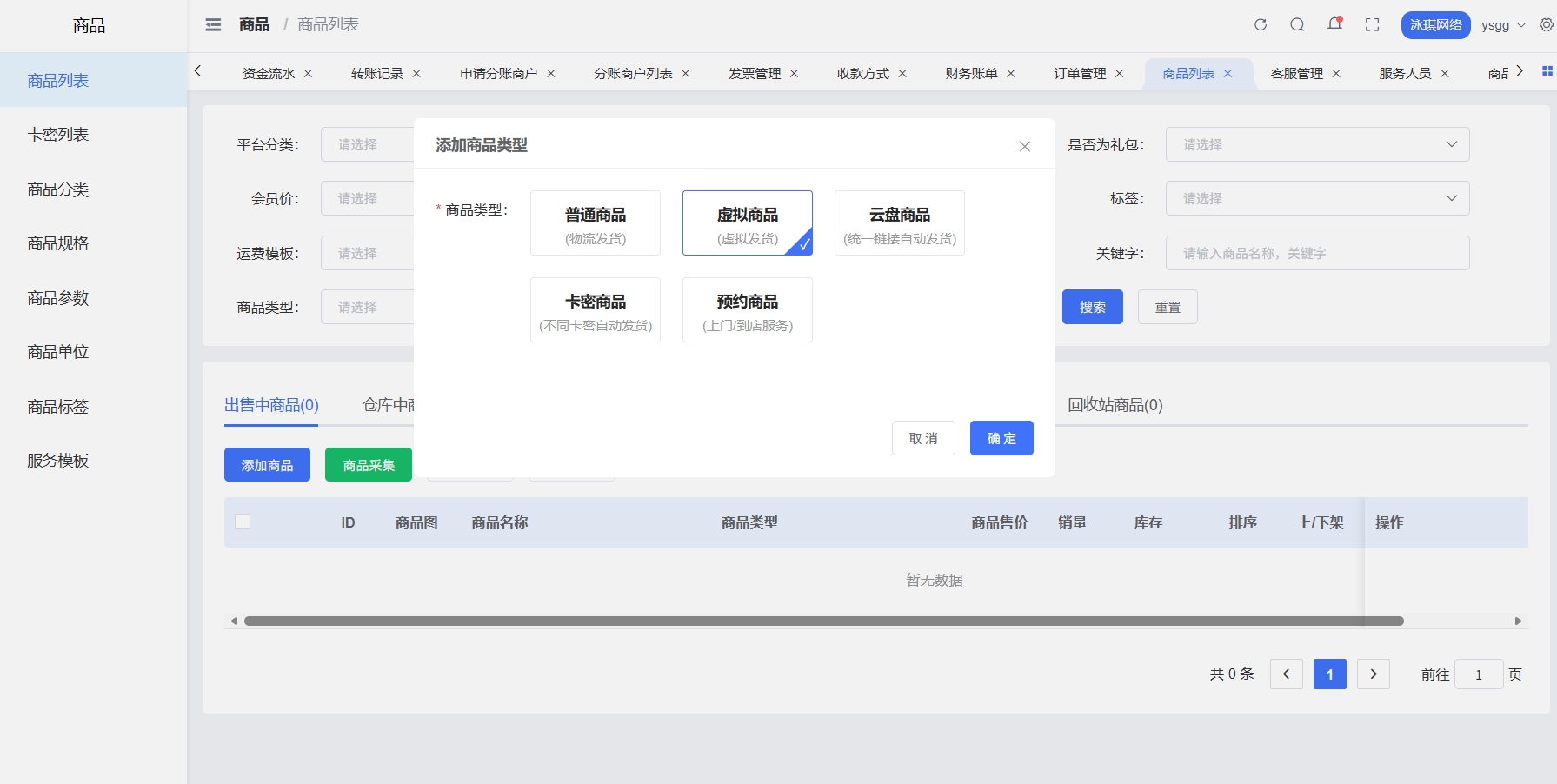This screenshot has width=1557, height=784.
Task: Switch to the 财务账单 tab
Action: click(x=971, y=74)
